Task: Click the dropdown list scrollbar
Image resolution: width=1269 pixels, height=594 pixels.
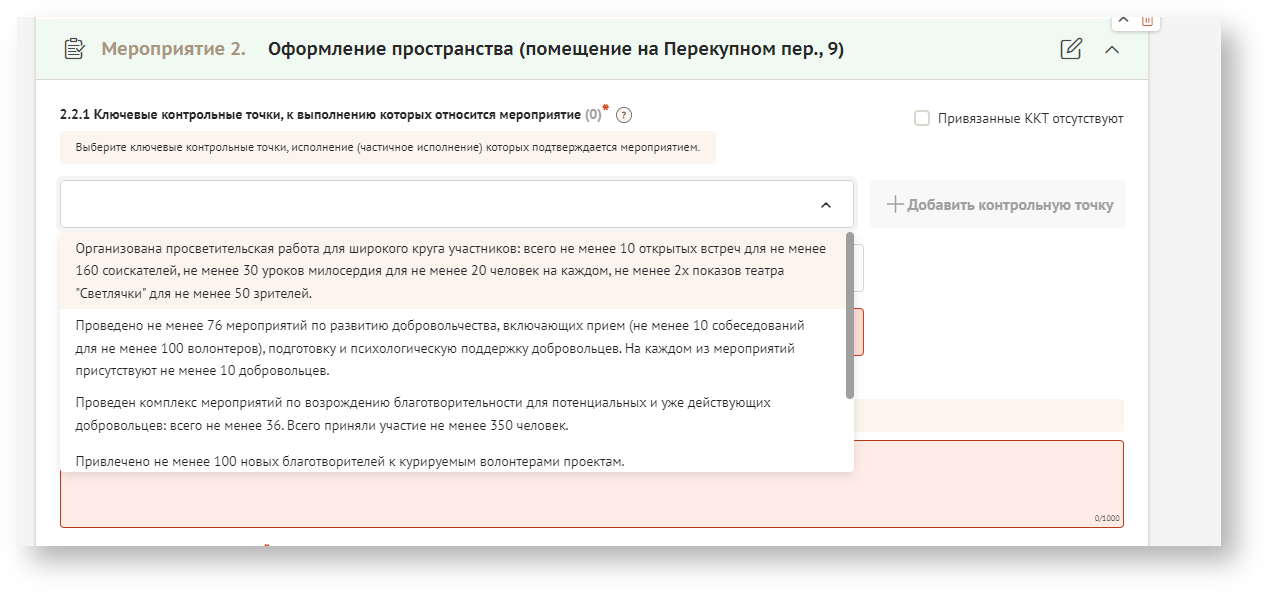Action: [x=850, y=315]
